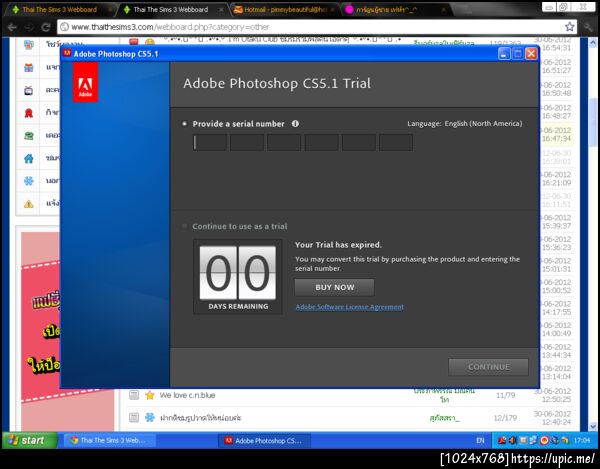The image size is (600, 469).
Task: Click the 13:14:04 timestamp
Action: (x=556, y=376)
